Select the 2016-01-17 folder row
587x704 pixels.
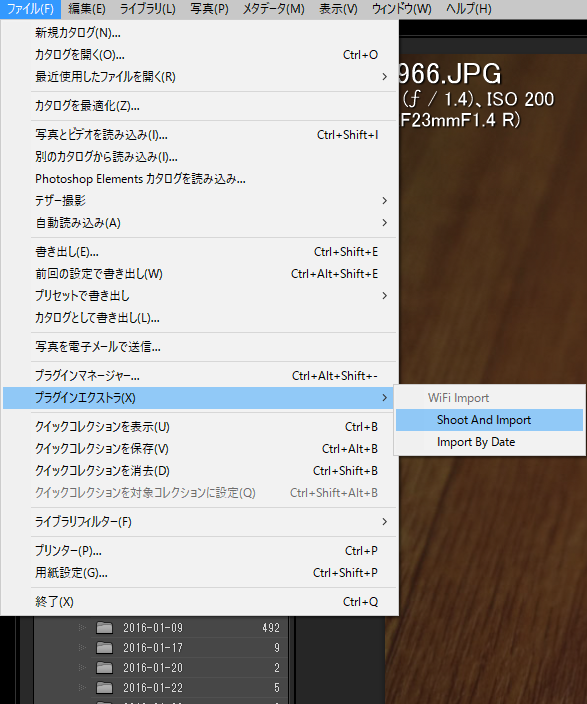pos(161,647)
